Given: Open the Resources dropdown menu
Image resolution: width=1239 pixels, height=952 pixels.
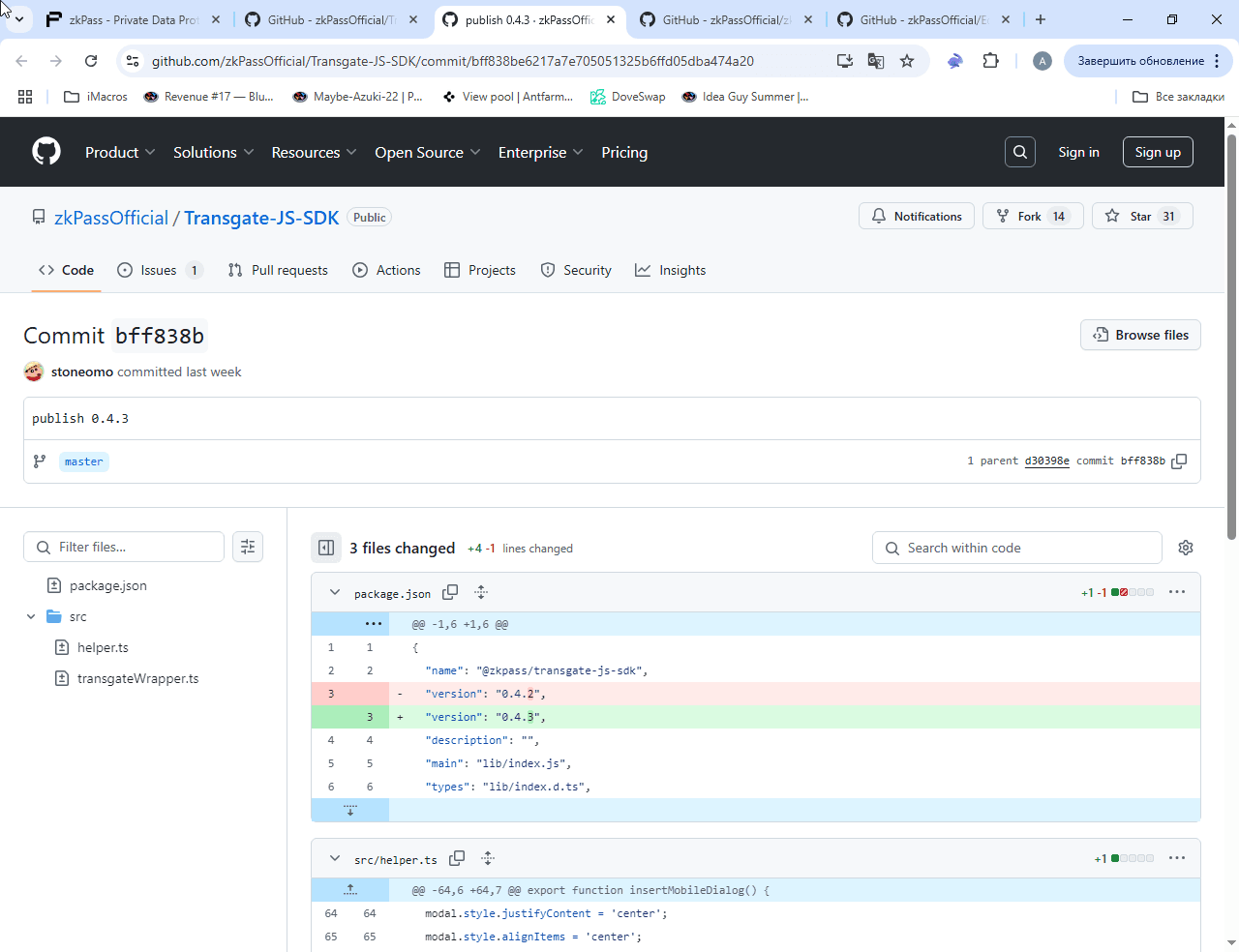Looking at the screenshot, I should coord(315,152).
